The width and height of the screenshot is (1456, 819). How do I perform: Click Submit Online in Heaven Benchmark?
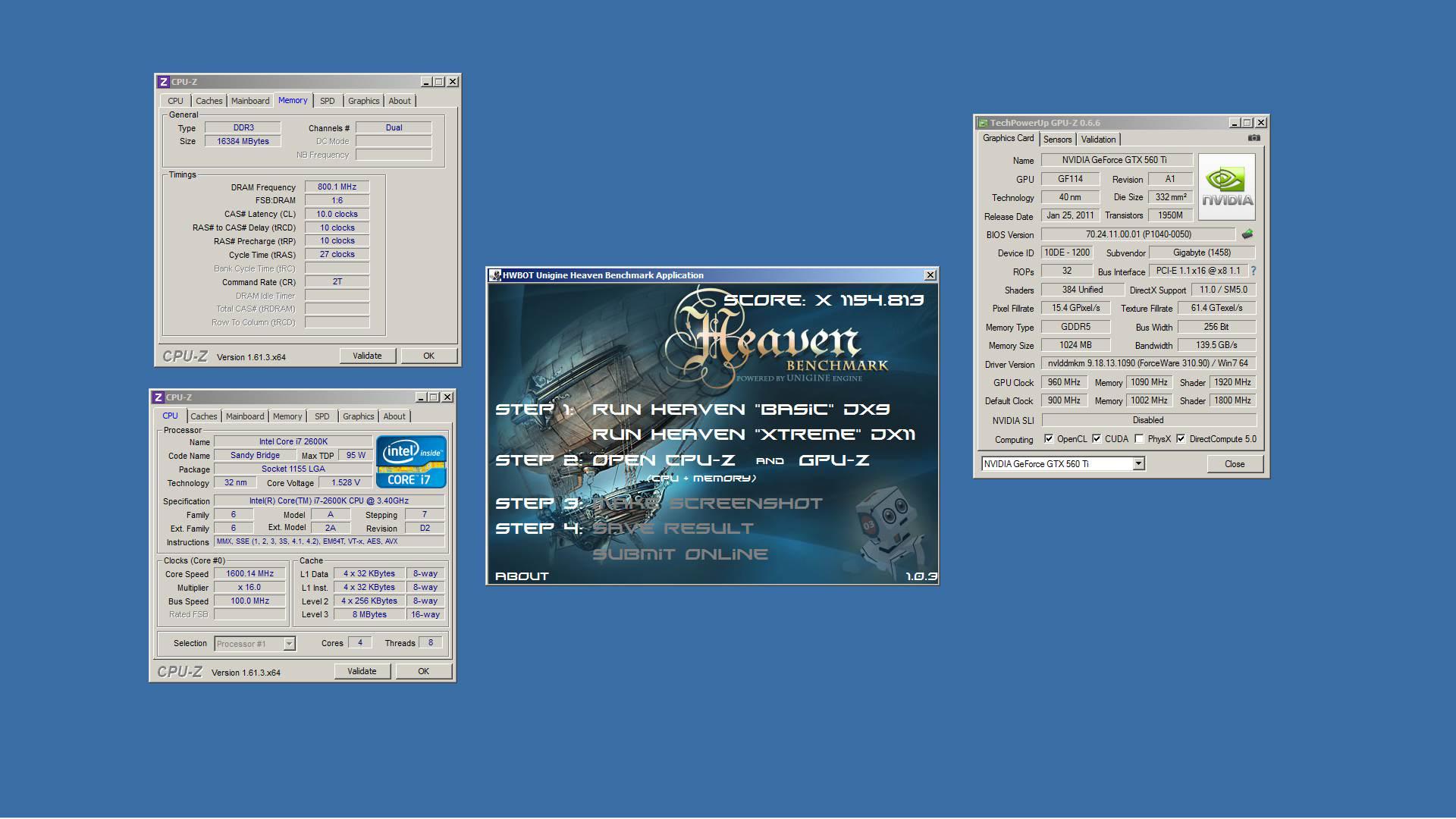pyautogui.click(x=680, y=554)
